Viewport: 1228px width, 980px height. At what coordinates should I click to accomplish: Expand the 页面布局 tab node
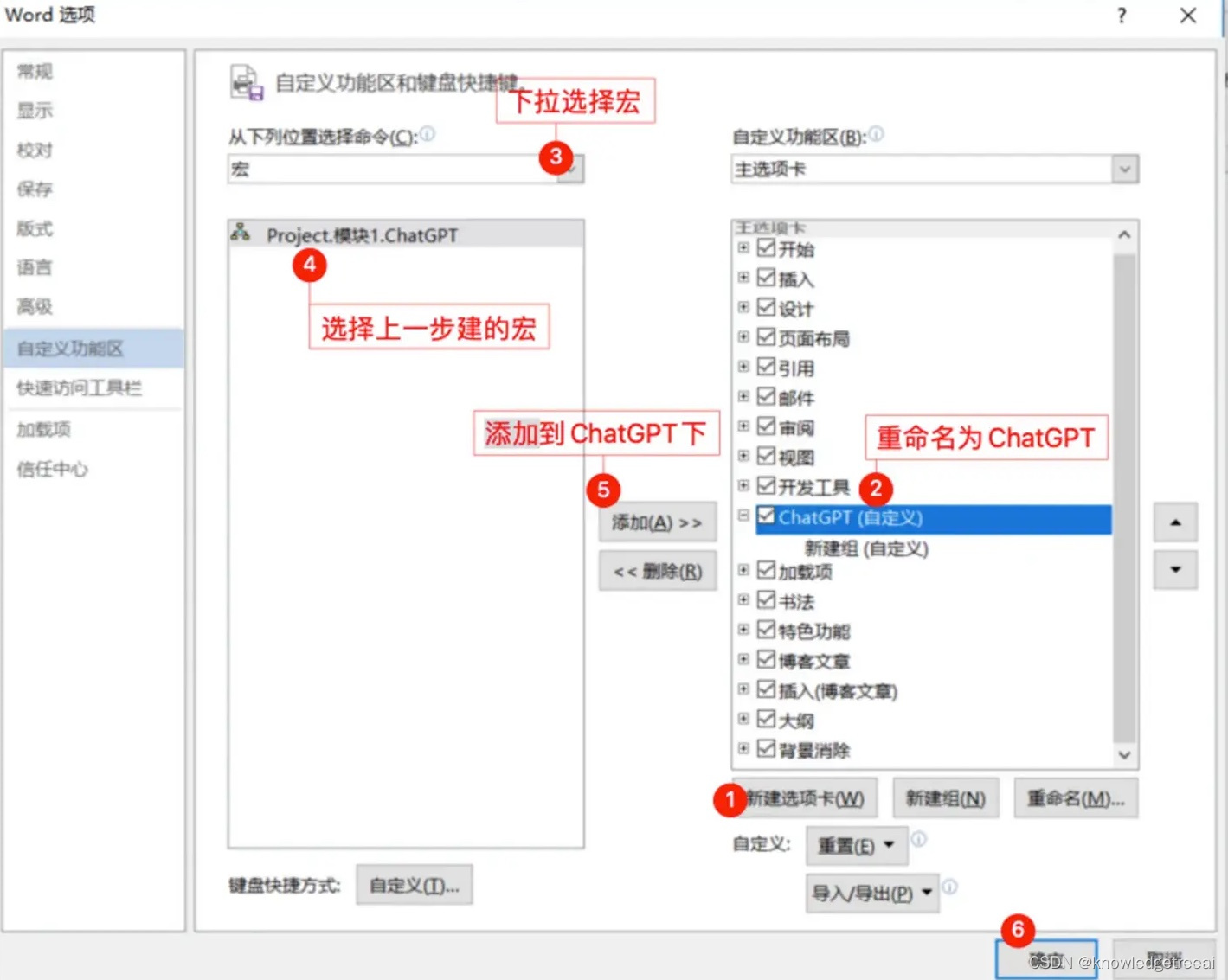(x=743, y=337)
